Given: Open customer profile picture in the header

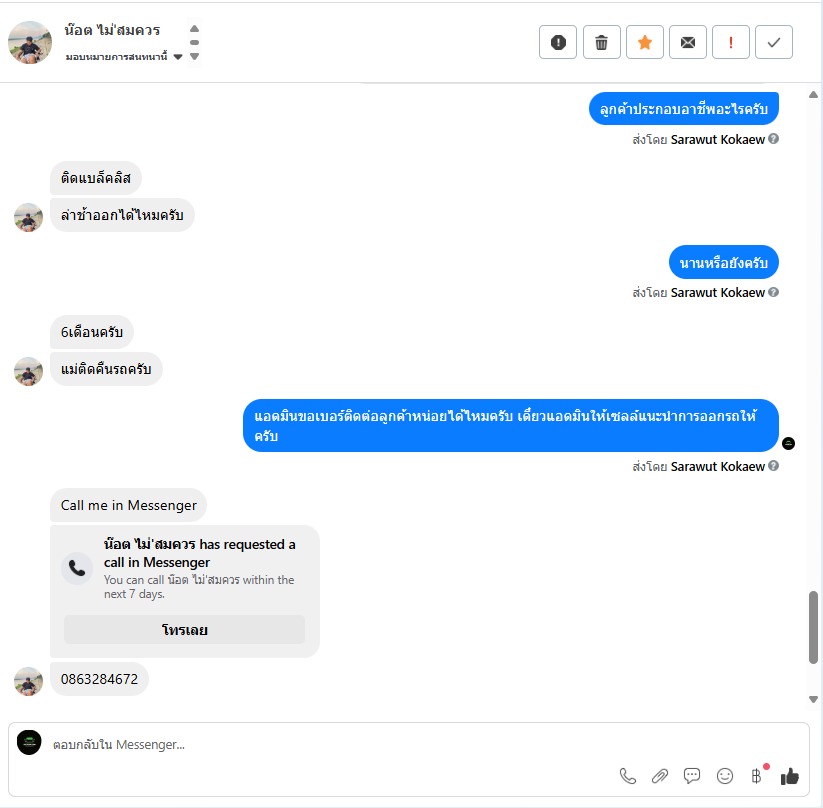Looking at the screenshot, I should (x=30, y=43).
